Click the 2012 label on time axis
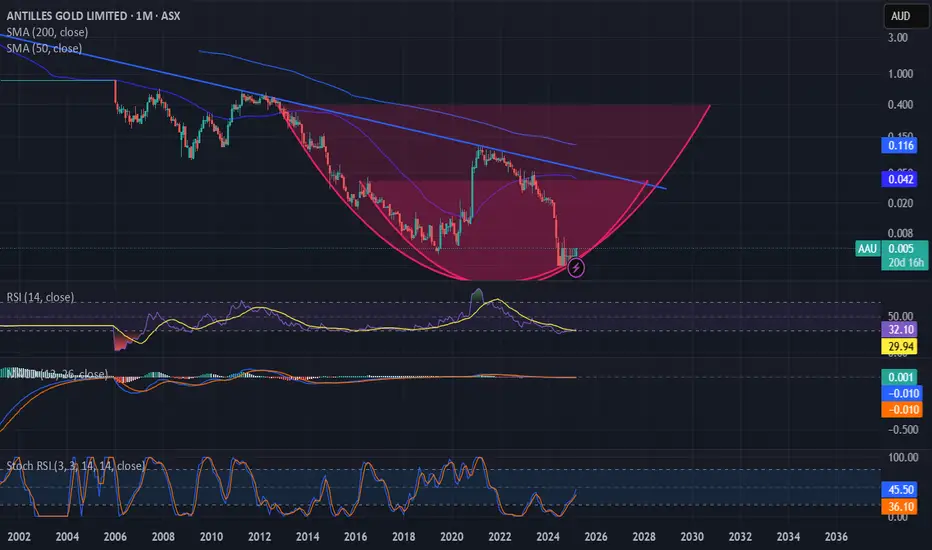Screen dimensions: 932x550 (259, 536)
